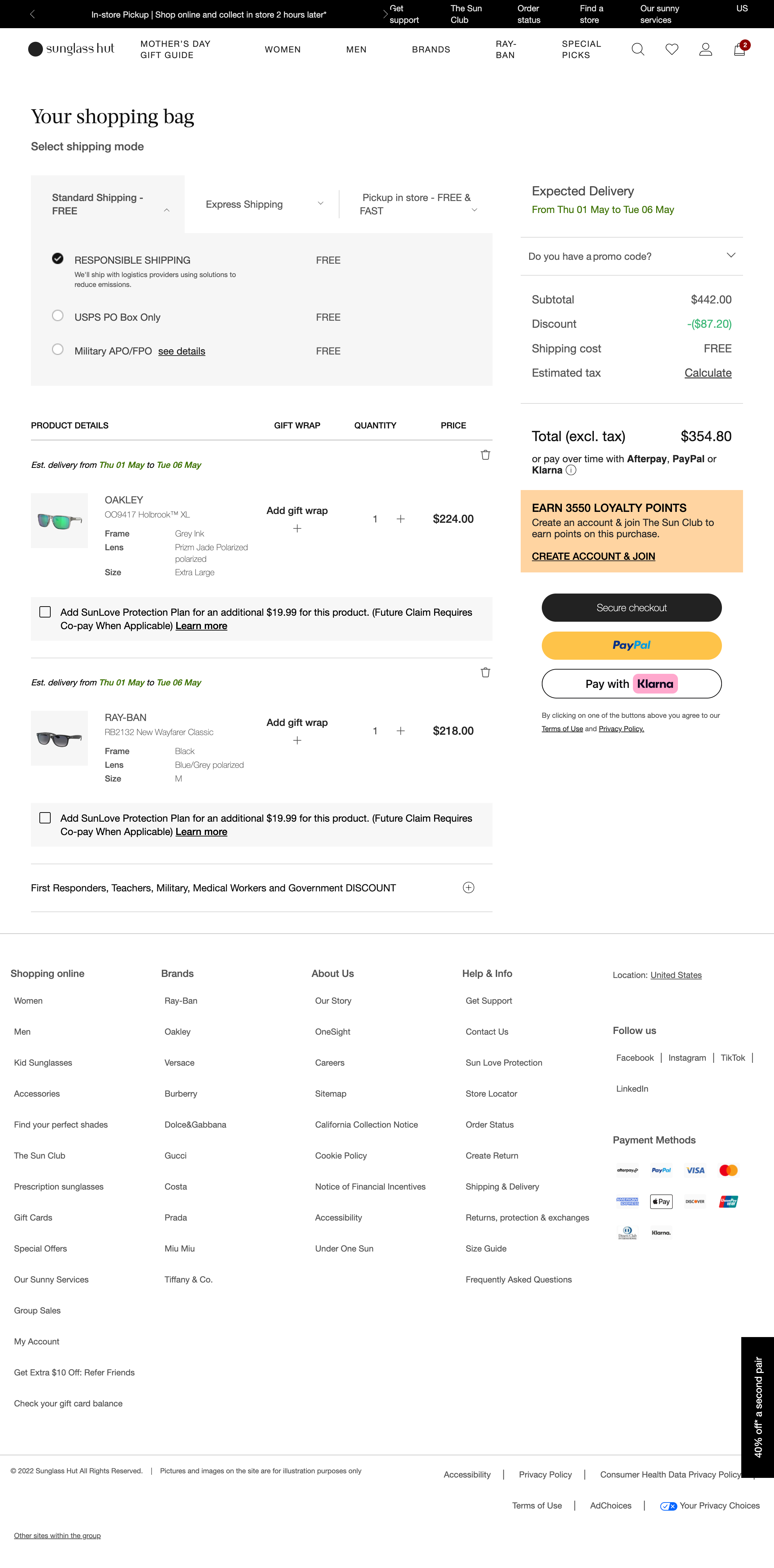Select Military APO/FPO shipping option

coord(58,349)
